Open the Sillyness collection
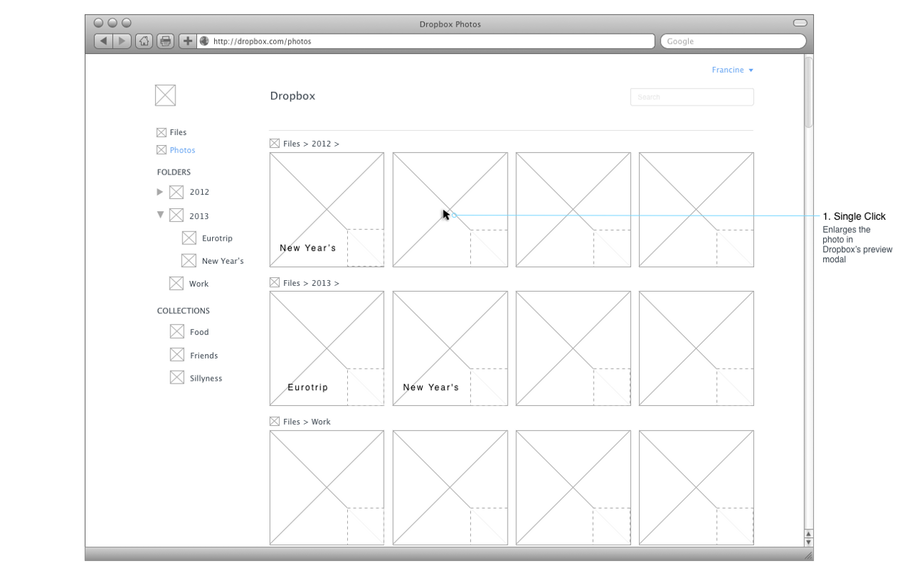The width and height of the screenshot is (900, 574). coord(206,378)
